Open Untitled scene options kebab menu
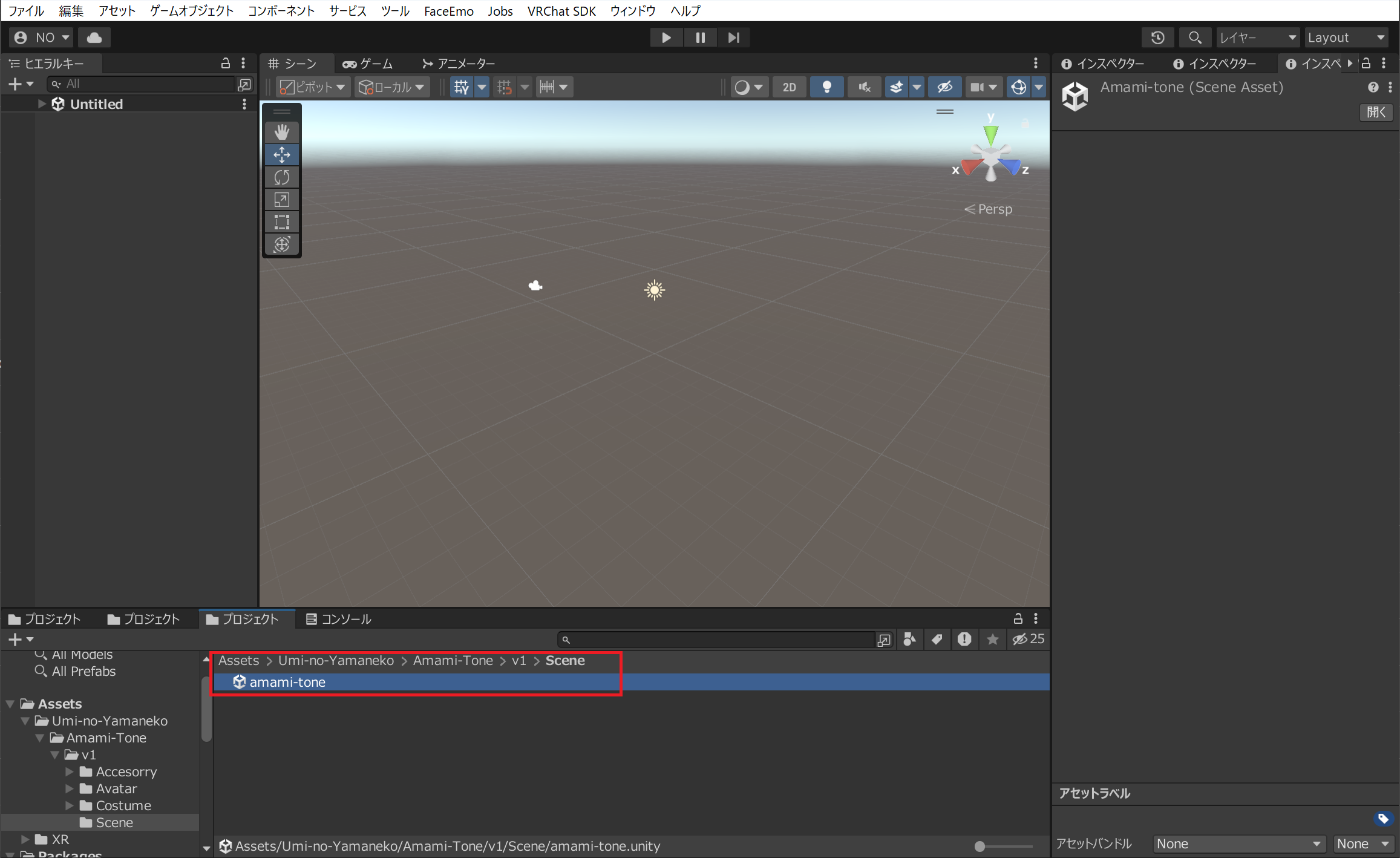This screenshot has width=1400, height=858. click(x=244, y=104)
